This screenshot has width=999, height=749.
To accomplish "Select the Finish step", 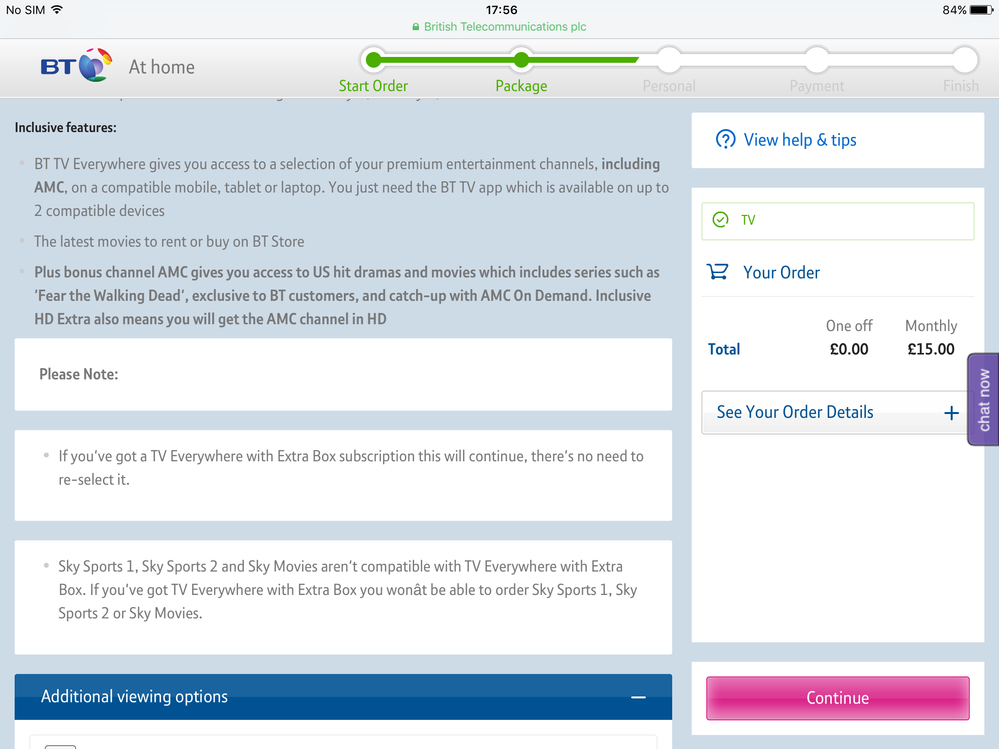I will pos(961,86).
